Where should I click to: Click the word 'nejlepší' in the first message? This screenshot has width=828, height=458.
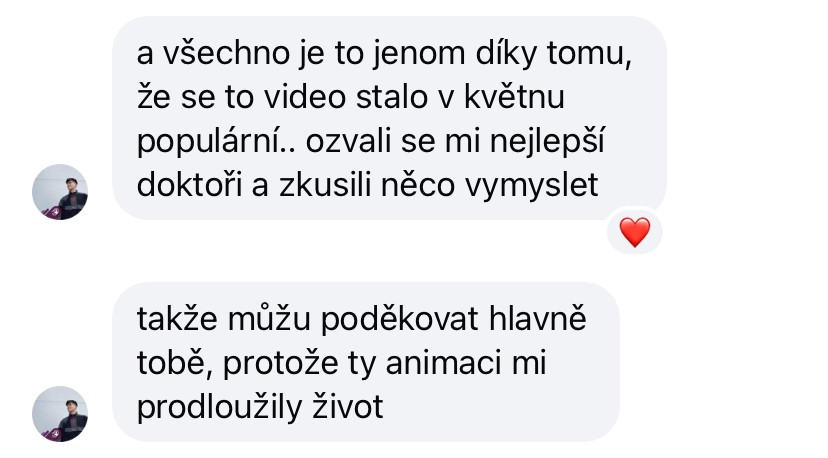pos(547,143)
